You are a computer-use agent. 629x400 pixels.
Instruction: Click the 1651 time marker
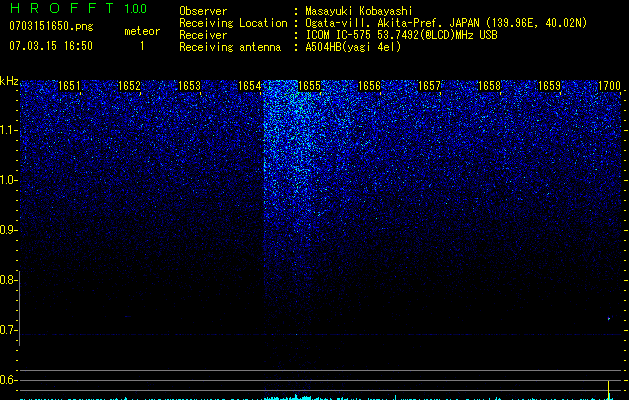point(69,86)
